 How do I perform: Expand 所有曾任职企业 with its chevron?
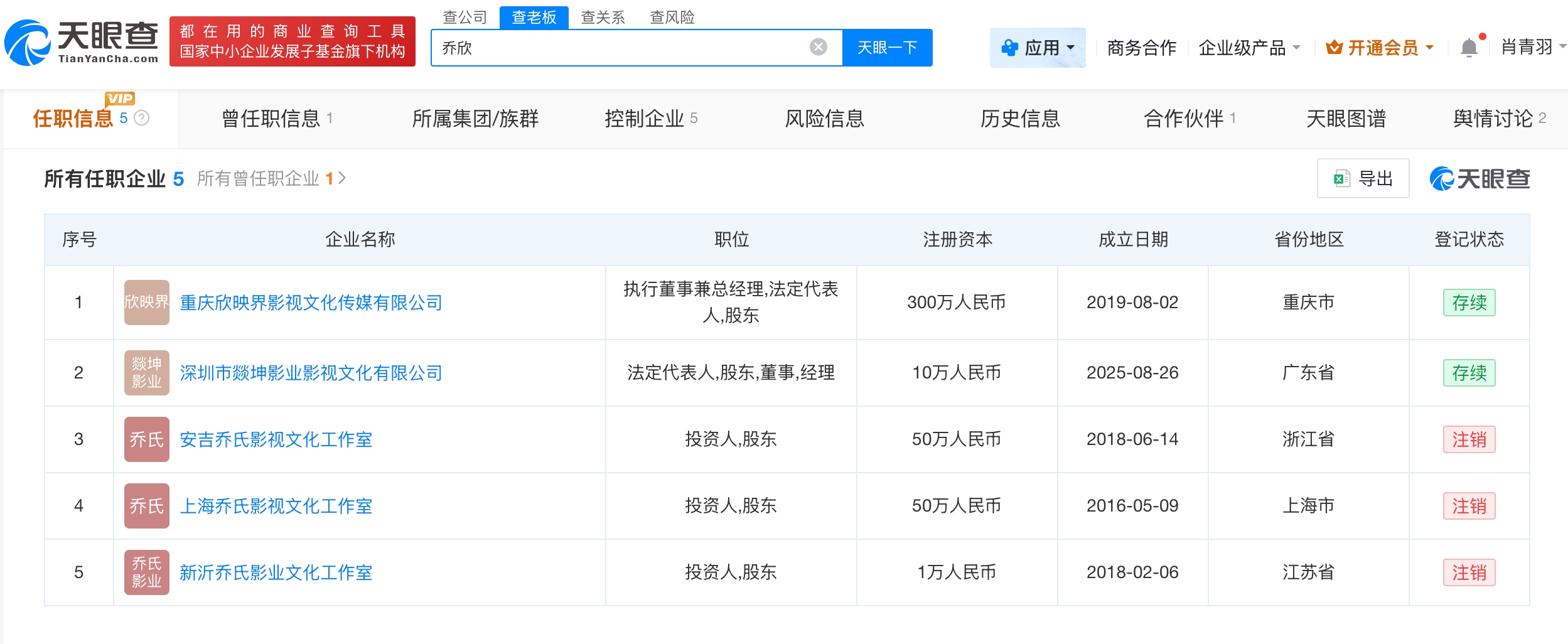[342, 178]
